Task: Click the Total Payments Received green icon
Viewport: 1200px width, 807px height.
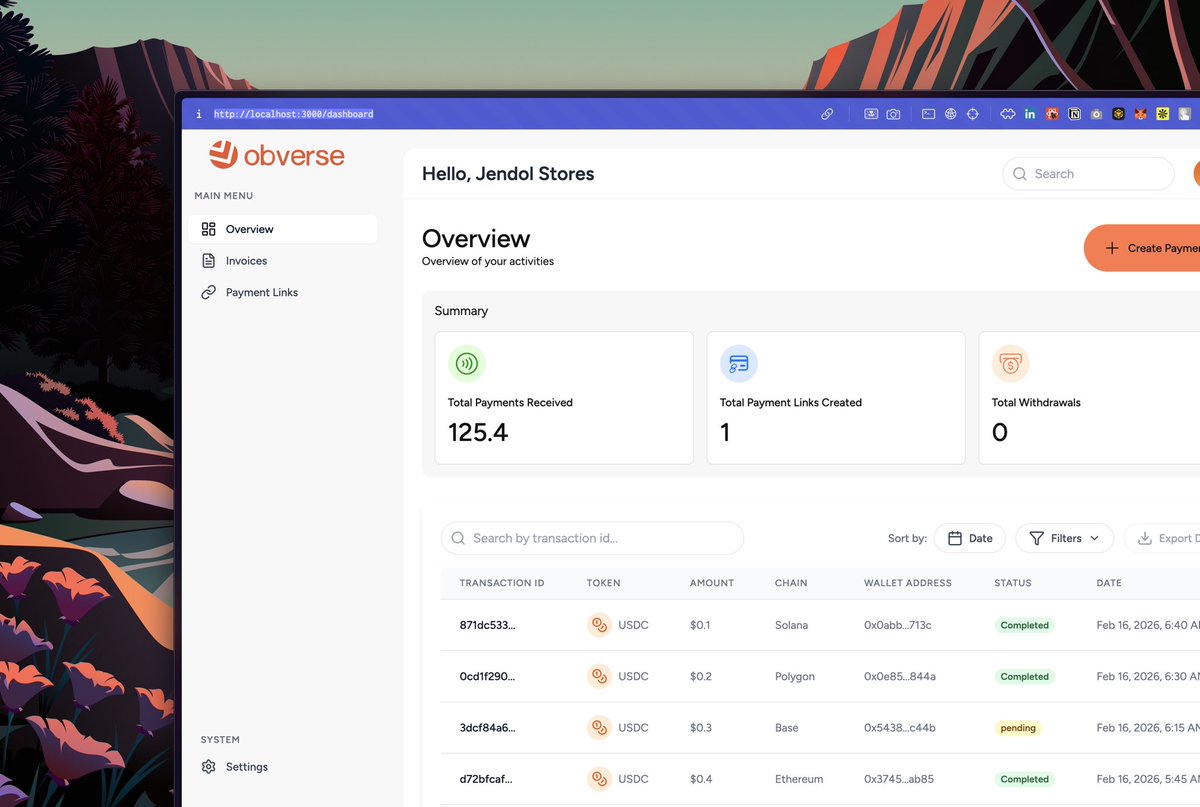Action: point(467,364)
